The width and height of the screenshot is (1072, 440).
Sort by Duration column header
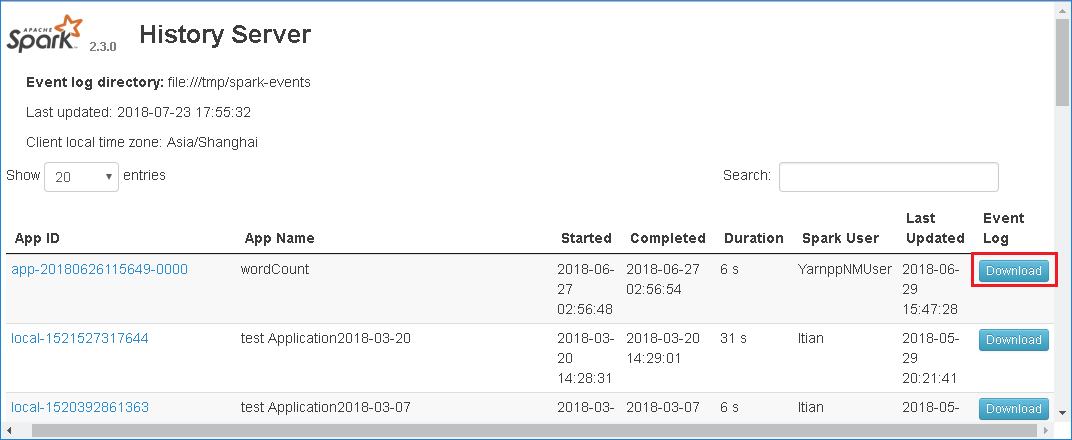[x=753, y=238]
